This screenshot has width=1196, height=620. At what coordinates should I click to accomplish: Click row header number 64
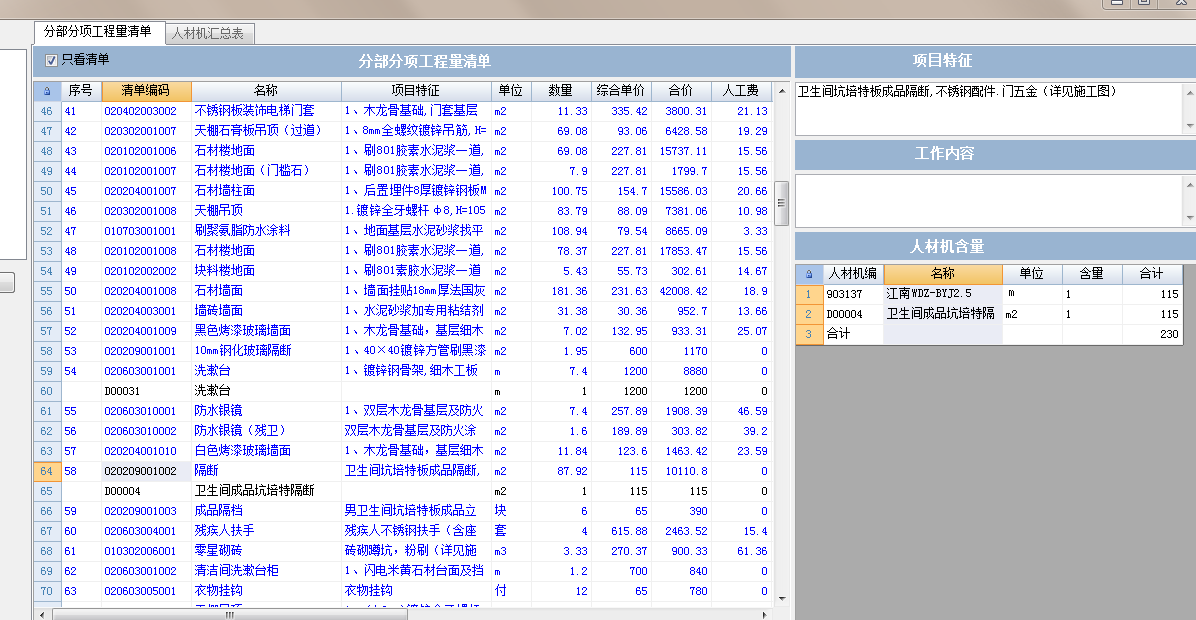click(x=47, y=471)
